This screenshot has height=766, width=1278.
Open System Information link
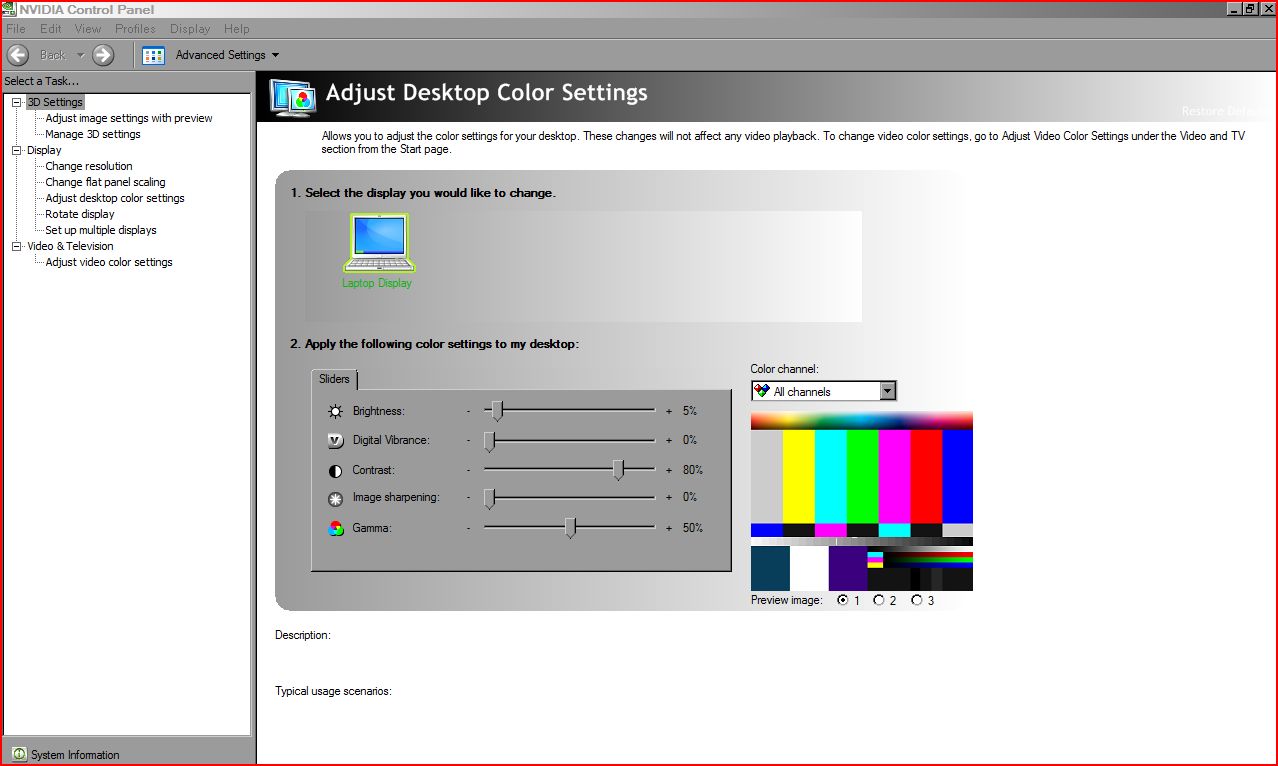[x=75, y=755]
